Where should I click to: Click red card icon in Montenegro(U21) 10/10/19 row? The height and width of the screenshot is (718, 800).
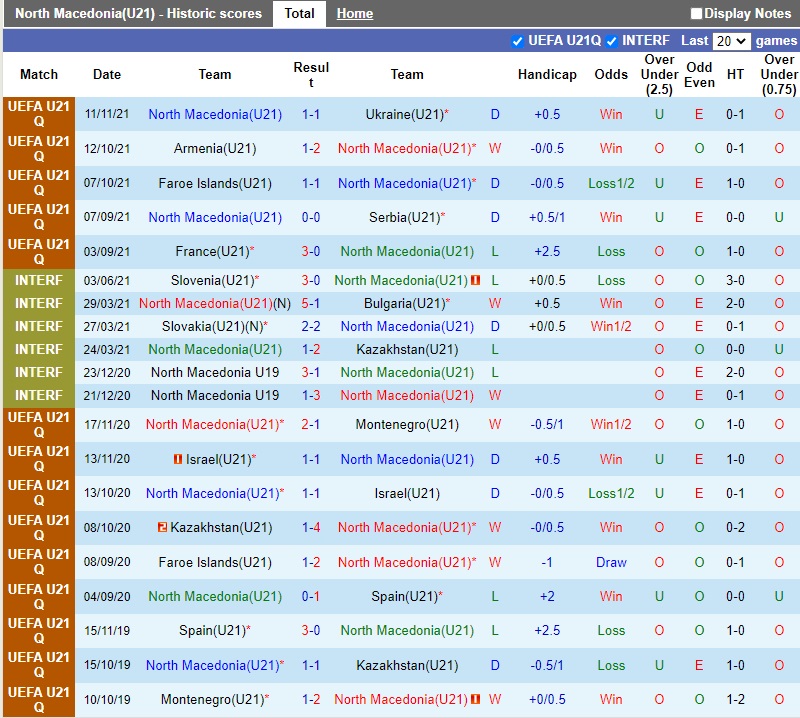[476, 700]
